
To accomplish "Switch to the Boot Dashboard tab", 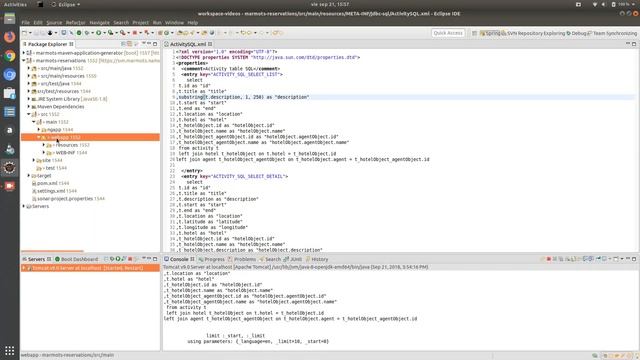I will click(76, 259).
